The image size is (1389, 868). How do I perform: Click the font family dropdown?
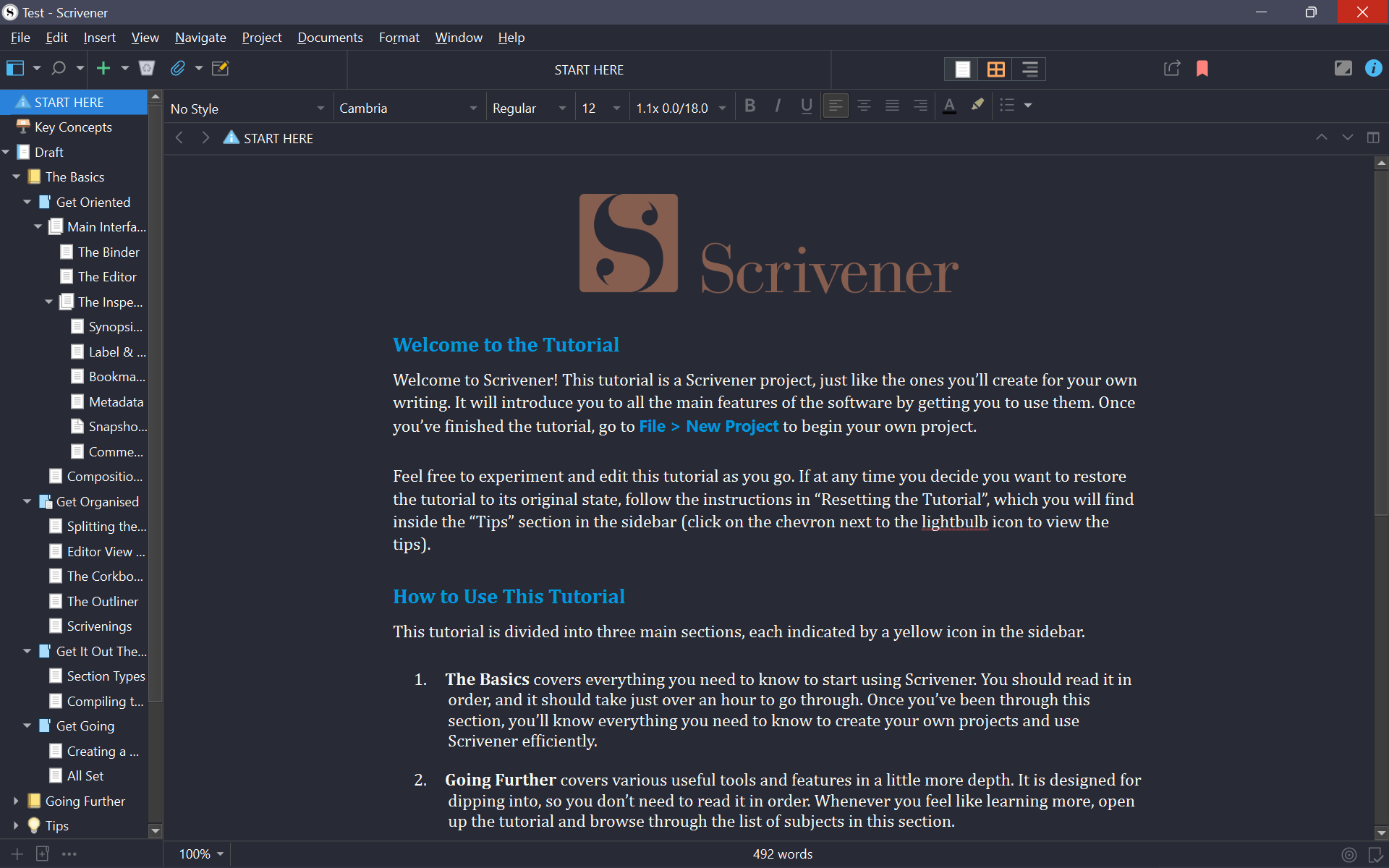[408, 107]
